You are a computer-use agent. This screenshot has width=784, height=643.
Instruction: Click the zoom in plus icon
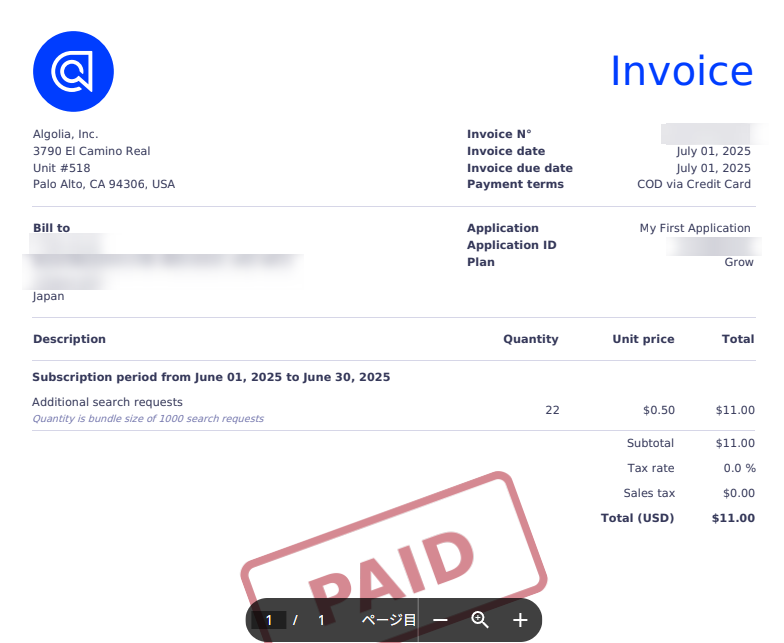click(520, 620)
